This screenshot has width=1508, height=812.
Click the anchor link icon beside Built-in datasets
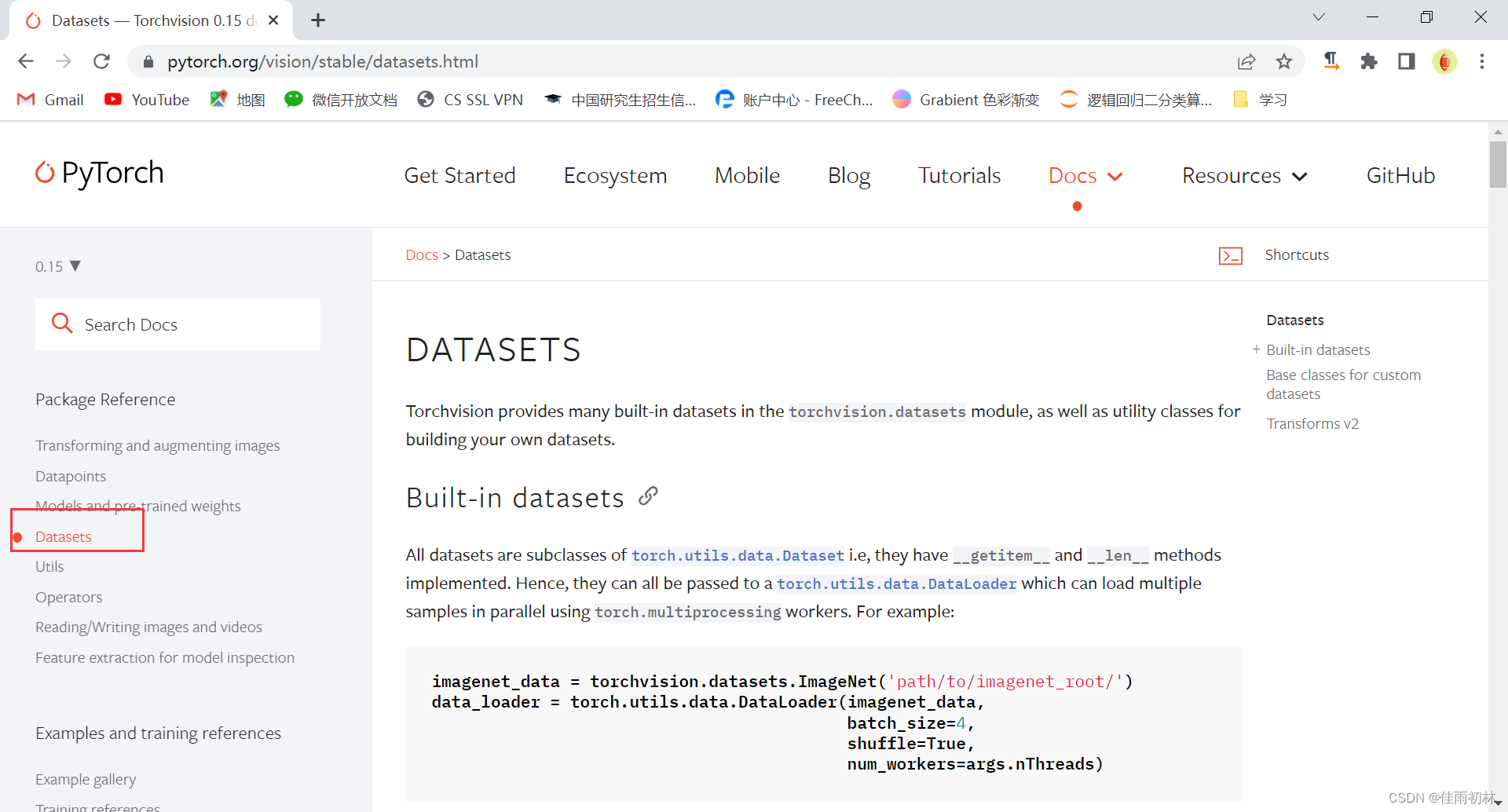(x=648, y=496)
